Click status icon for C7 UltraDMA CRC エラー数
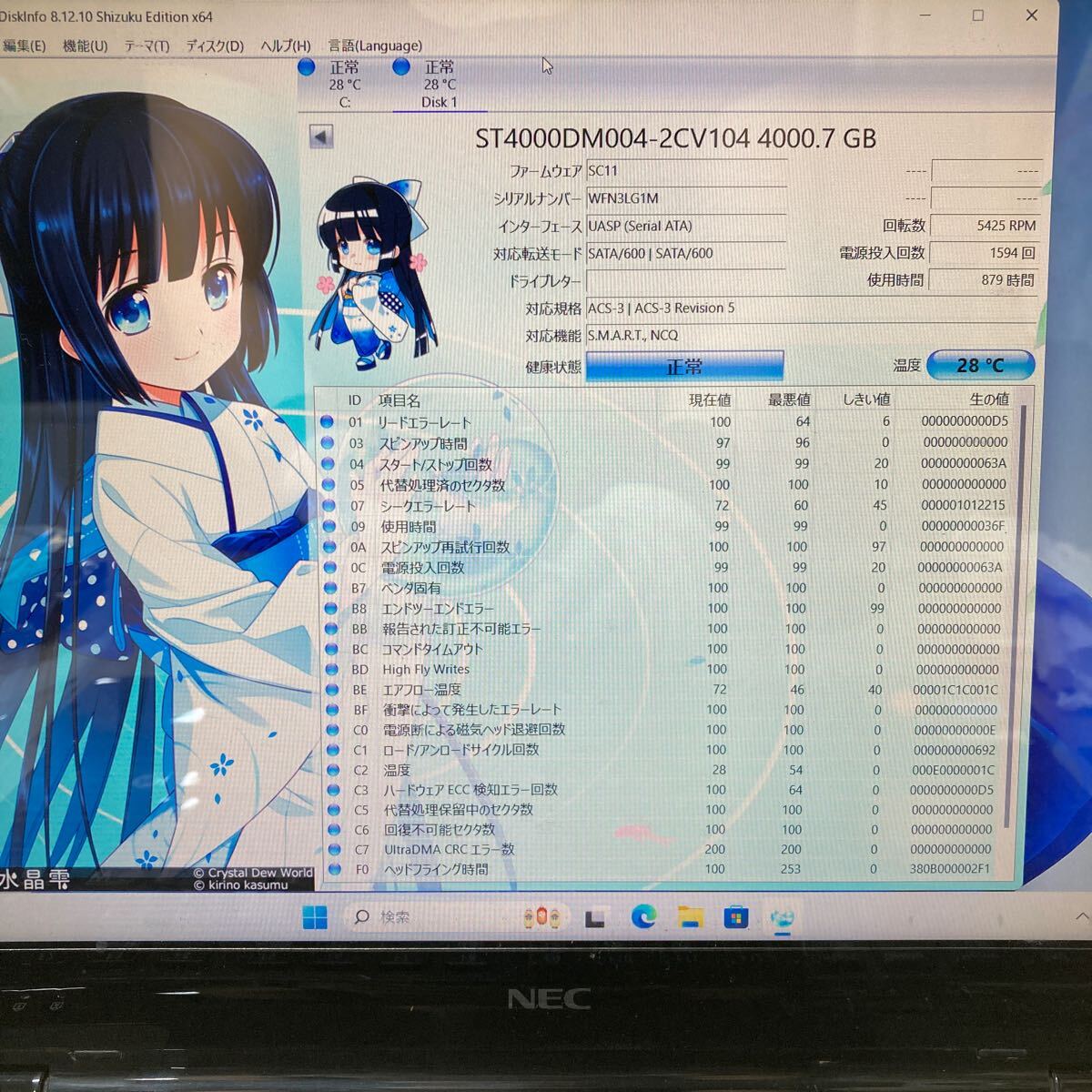This screenshot has height=1092, width=1092. pos(334,849)
